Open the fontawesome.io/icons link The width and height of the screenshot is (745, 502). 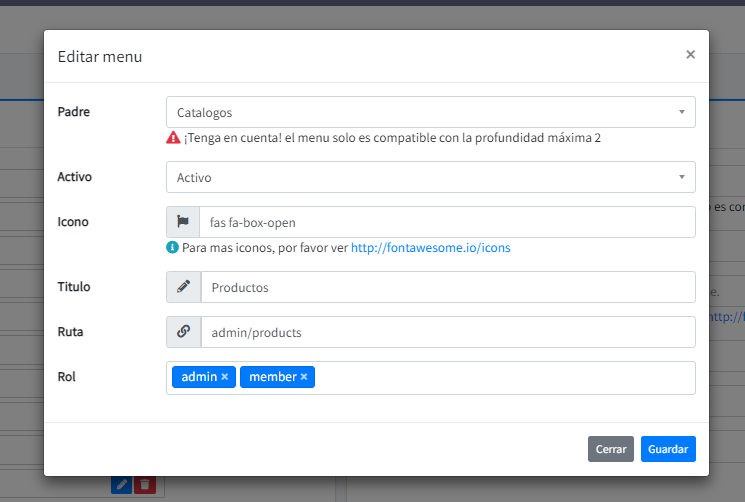point(430,247)
